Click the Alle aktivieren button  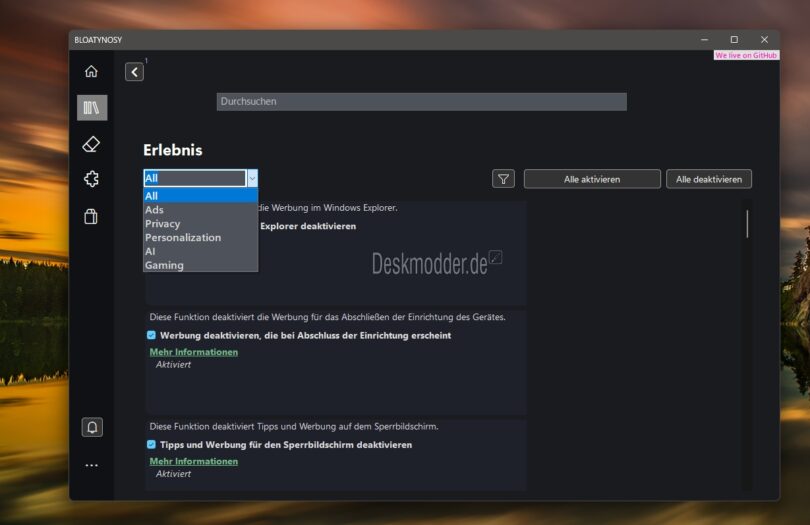coord(592,179)
